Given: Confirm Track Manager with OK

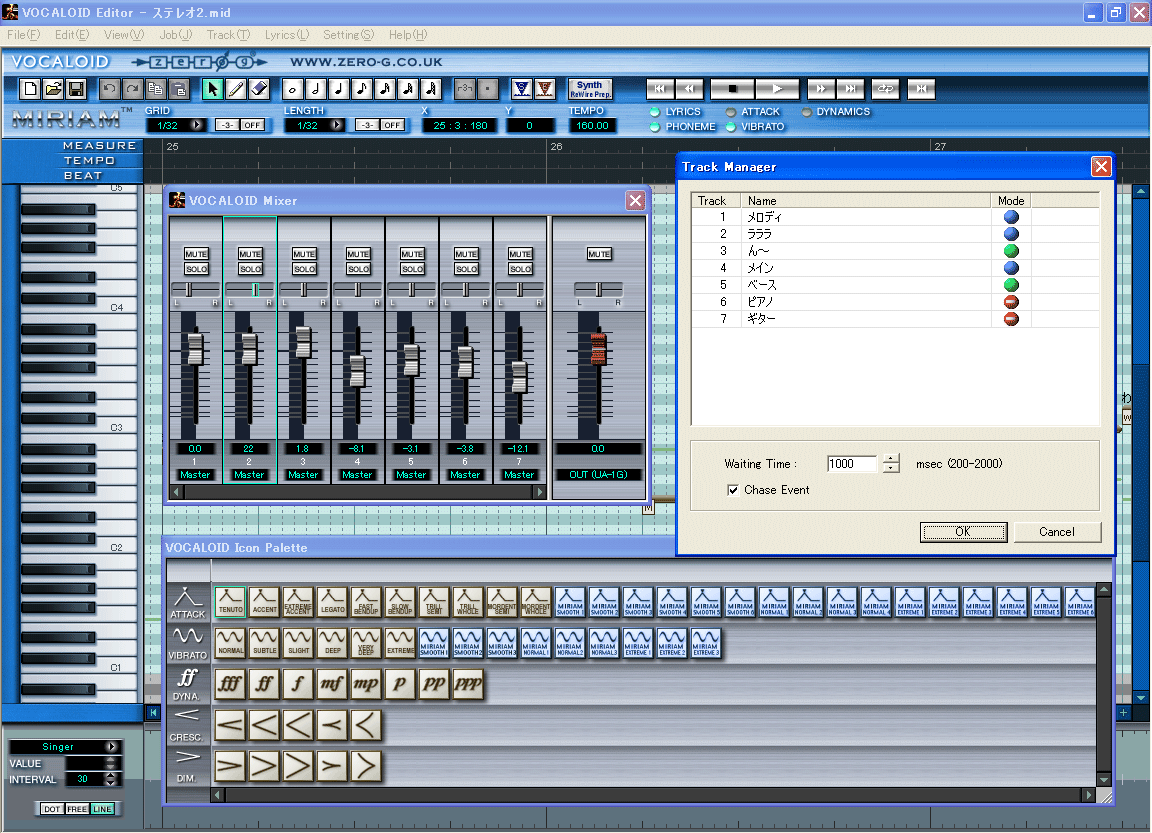Looking at the screenshot, I should coord(963,532).
